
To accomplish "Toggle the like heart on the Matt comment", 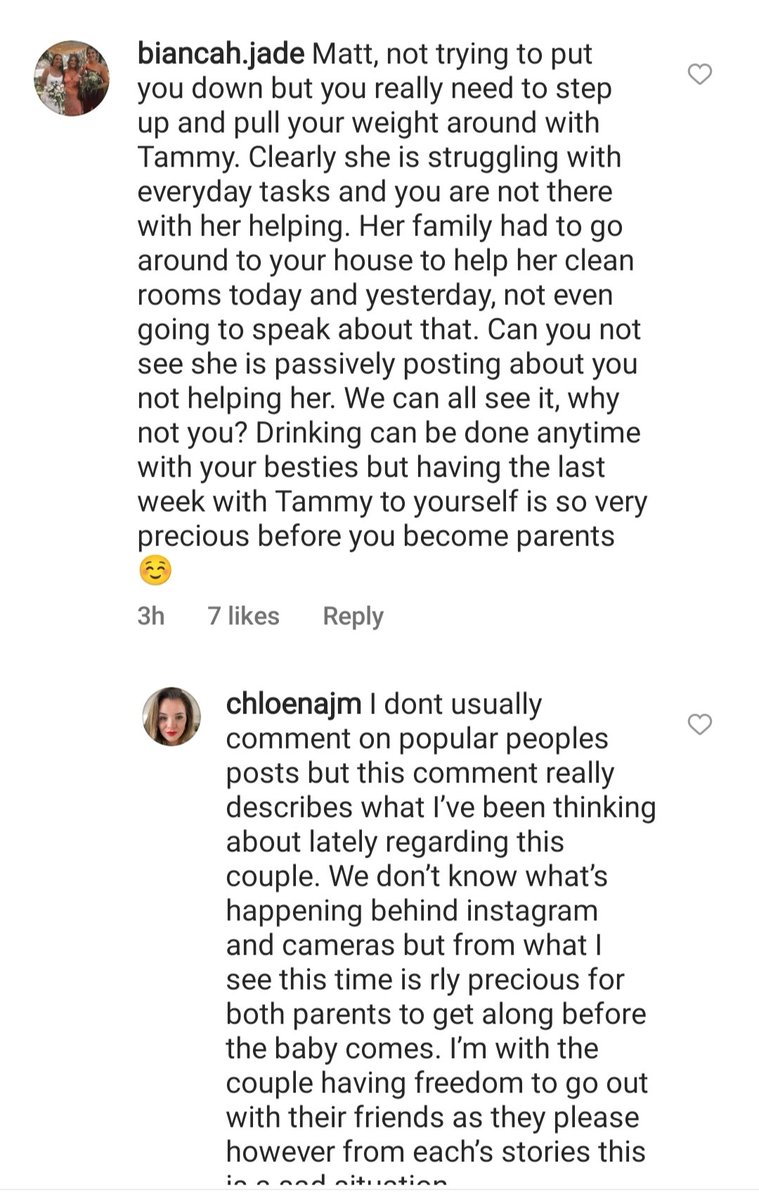I will (x=700, y=74).
